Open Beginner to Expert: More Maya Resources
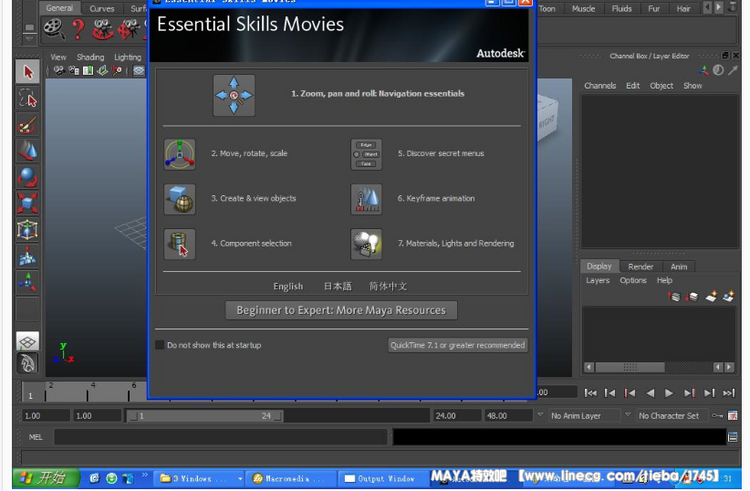Image resolution: width=750 pixels, height=491 pixels. (x=341, y=310)
